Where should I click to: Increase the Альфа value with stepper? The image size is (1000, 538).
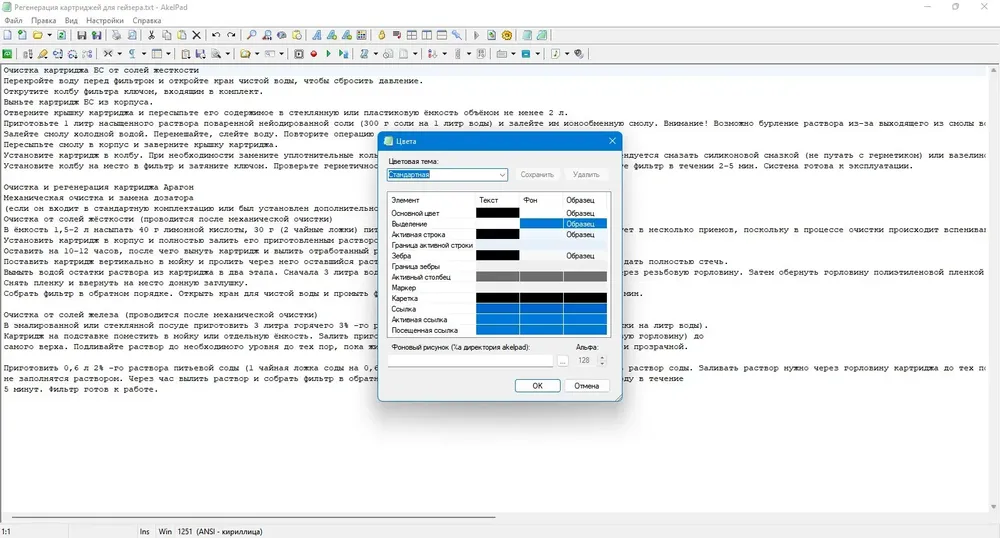[x=602, y=358]
